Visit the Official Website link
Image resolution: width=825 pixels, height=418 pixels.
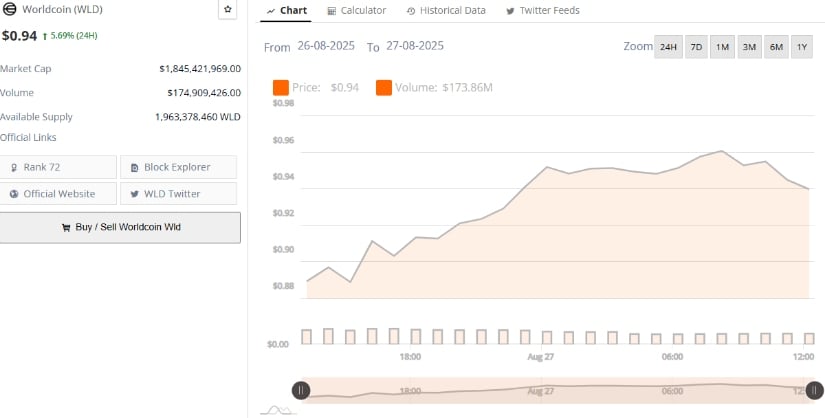[x=58, y=194]
